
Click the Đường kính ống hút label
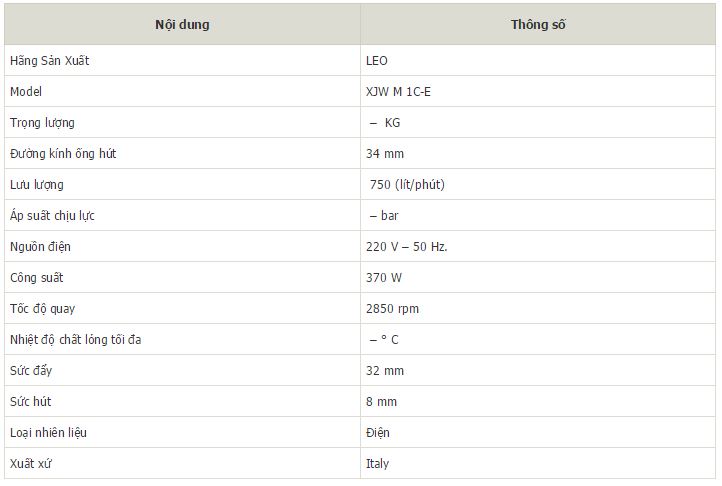pos(63,153)
